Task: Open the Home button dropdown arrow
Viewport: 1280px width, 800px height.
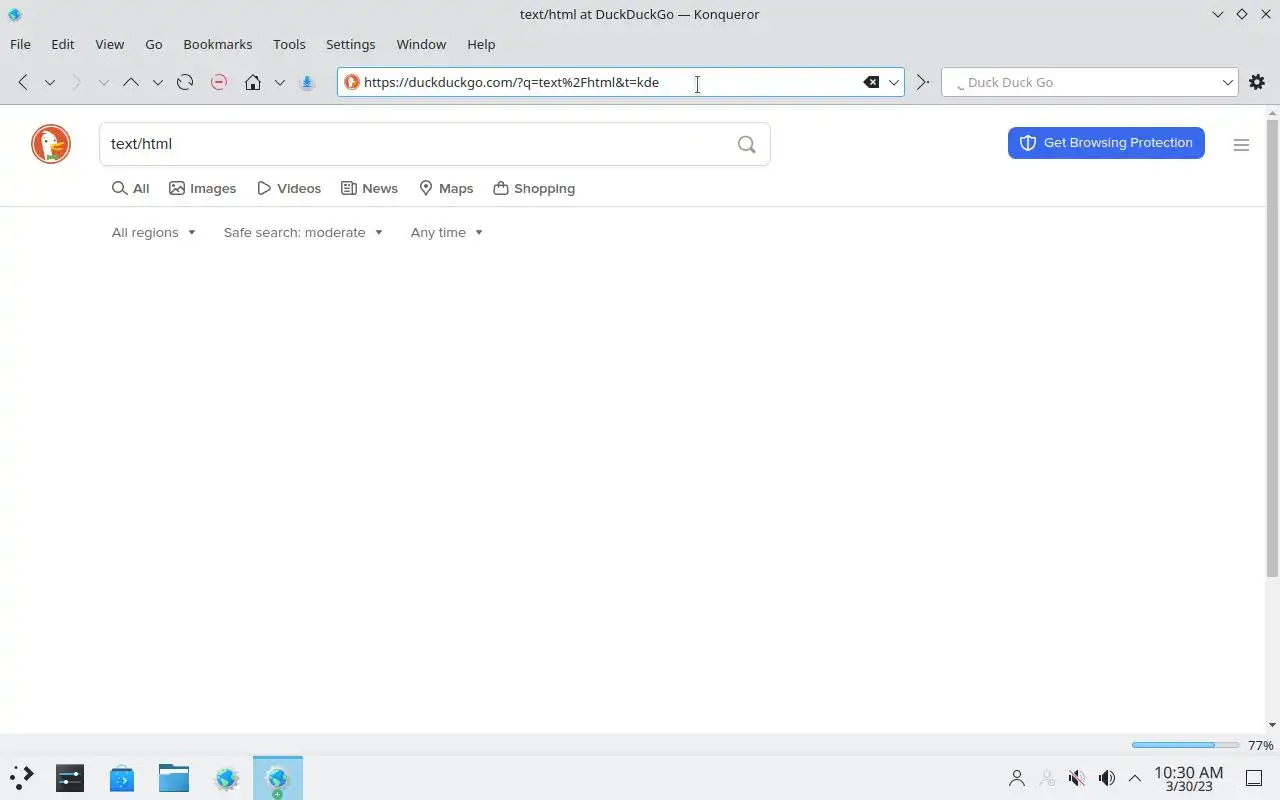Action: point(280,82)
